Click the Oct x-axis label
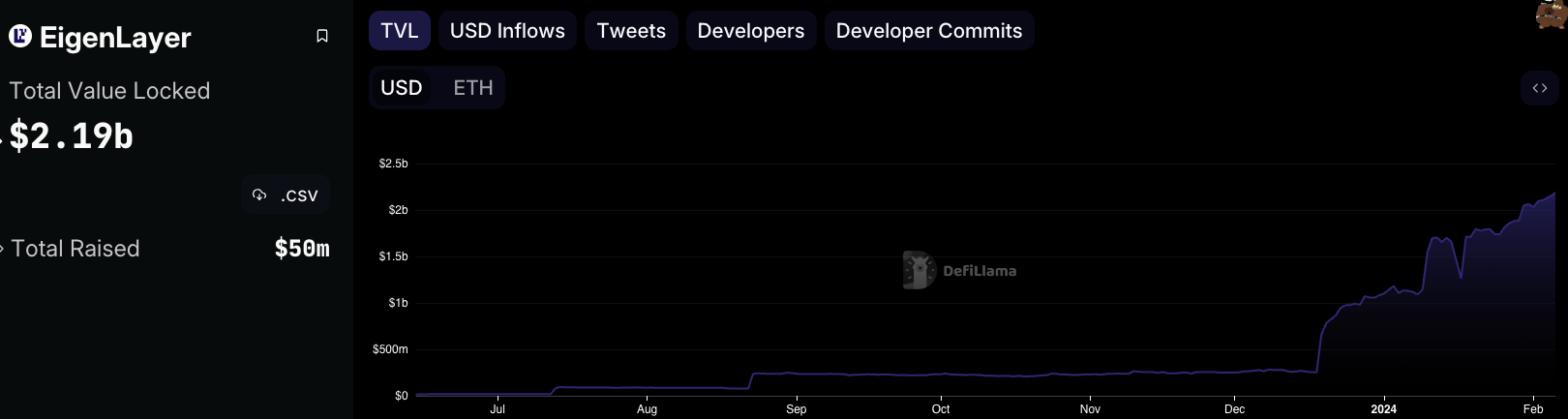Viewport: 1568px width, 419px height. click(941, 409)
